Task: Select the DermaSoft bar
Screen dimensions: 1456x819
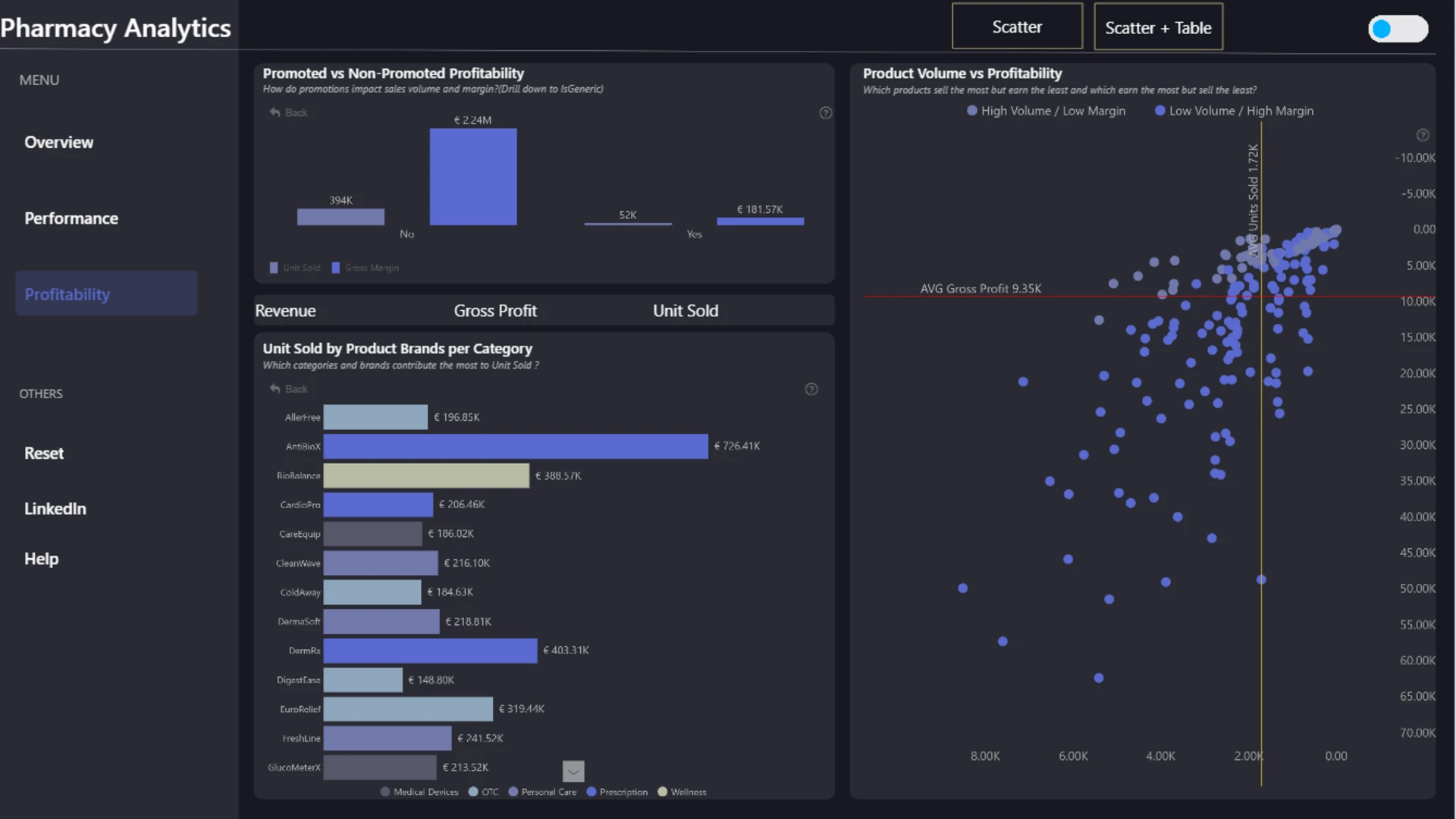Action: tap(381, 621)
